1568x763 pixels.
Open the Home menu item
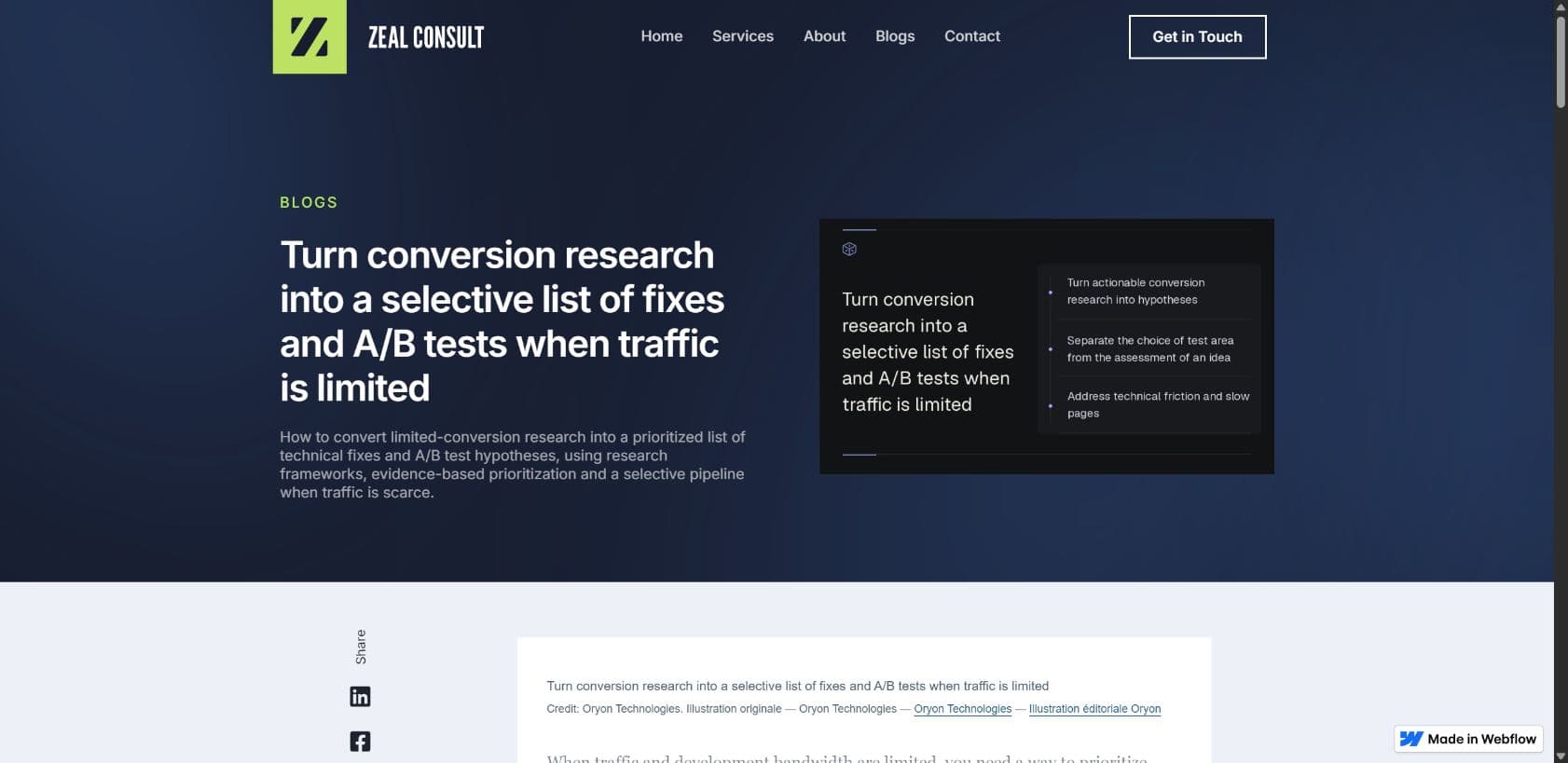click(x=662, y=36)
